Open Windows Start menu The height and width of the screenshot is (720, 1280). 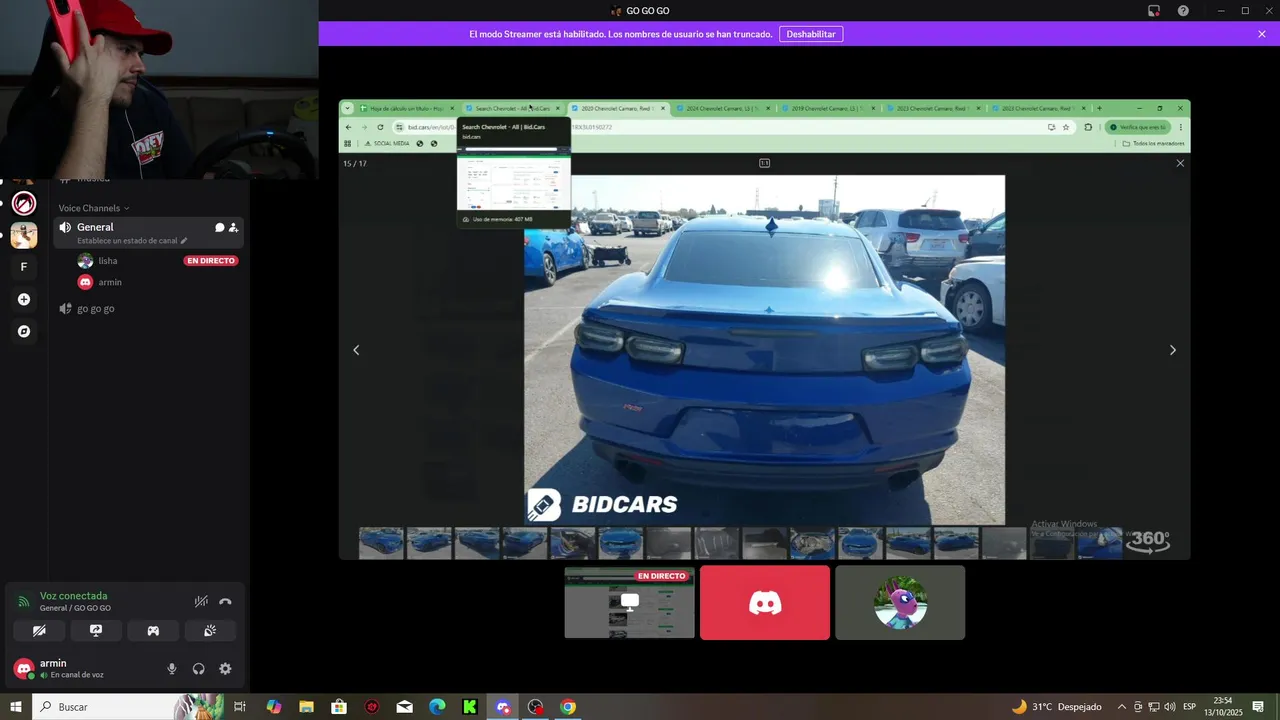pyautogui.click(x=16, y=707)
